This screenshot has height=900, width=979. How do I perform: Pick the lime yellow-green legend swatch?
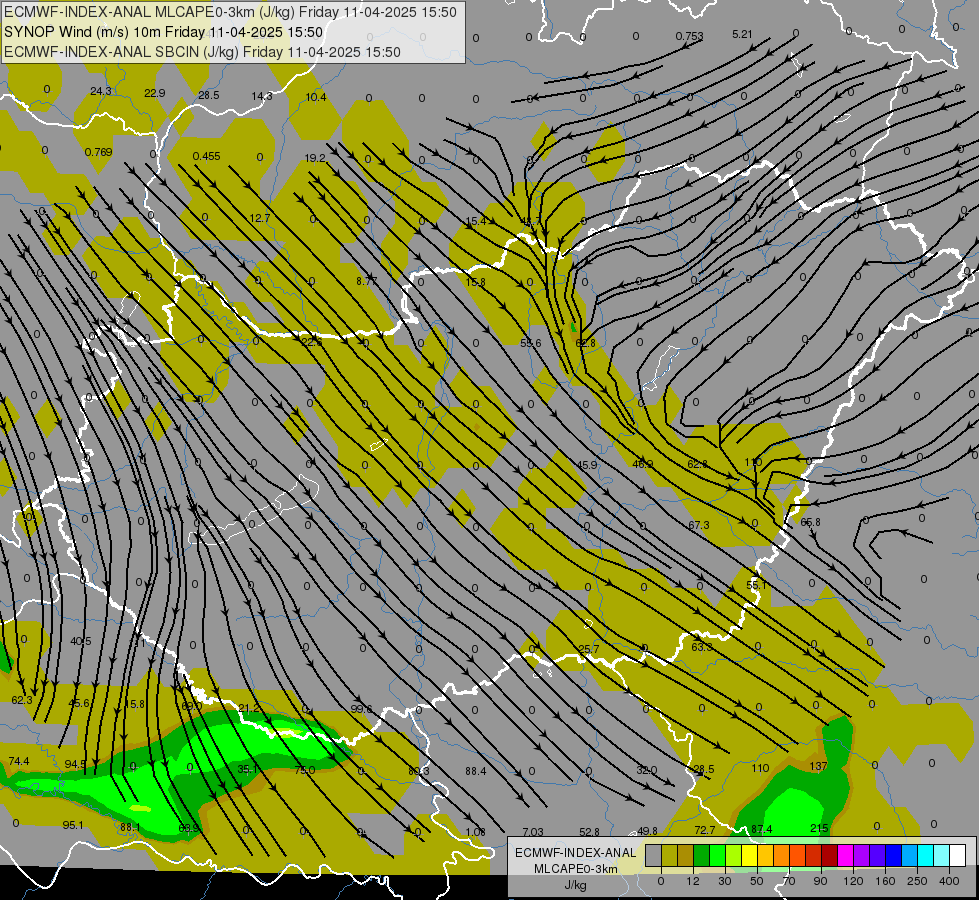click(x=734, y=855)
